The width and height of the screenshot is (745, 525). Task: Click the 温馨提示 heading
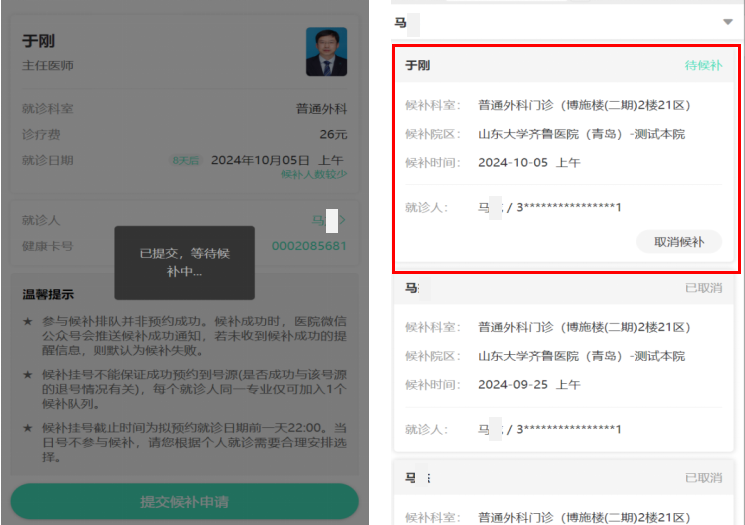point(48,295)
